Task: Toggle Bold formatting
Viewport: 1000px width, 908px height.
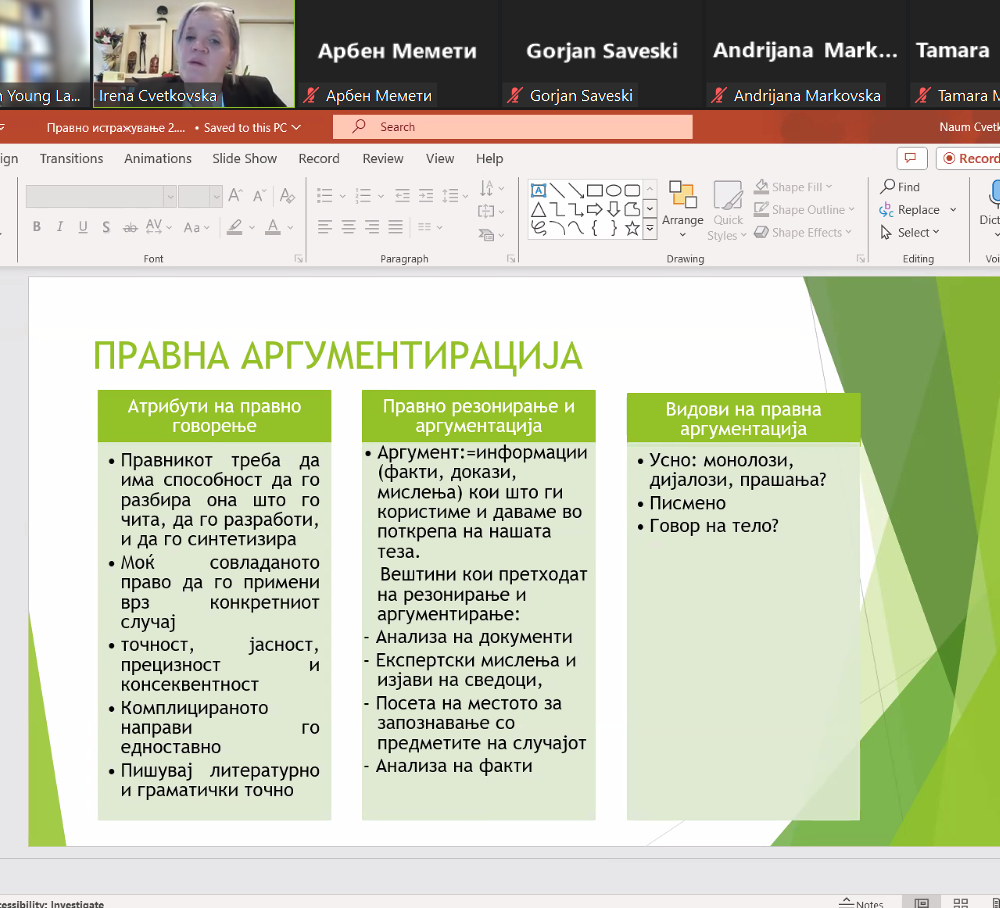Action: (x=37, y=227)
